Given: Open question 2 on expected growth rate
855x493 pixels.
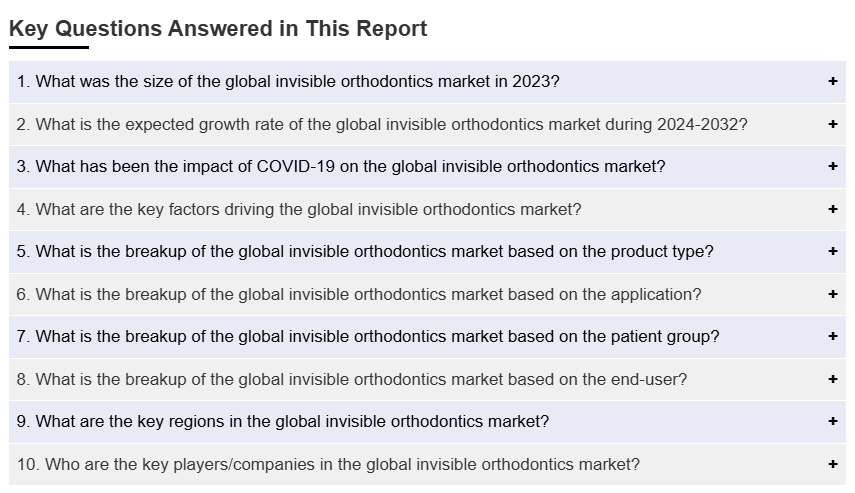Looking at the screenshot, I should (x=382, y=125).
